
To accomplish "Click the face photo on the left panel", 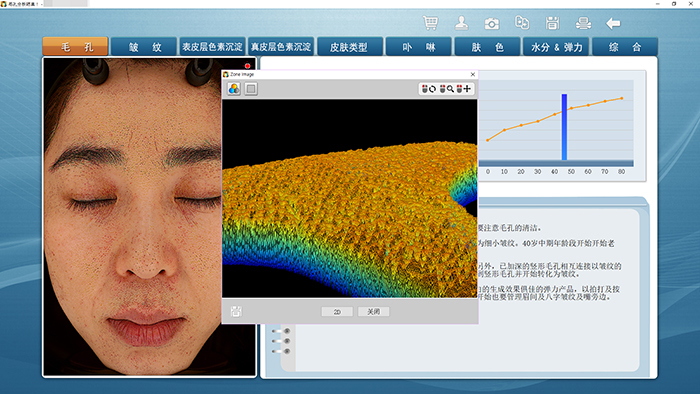I will pos(133,217).
